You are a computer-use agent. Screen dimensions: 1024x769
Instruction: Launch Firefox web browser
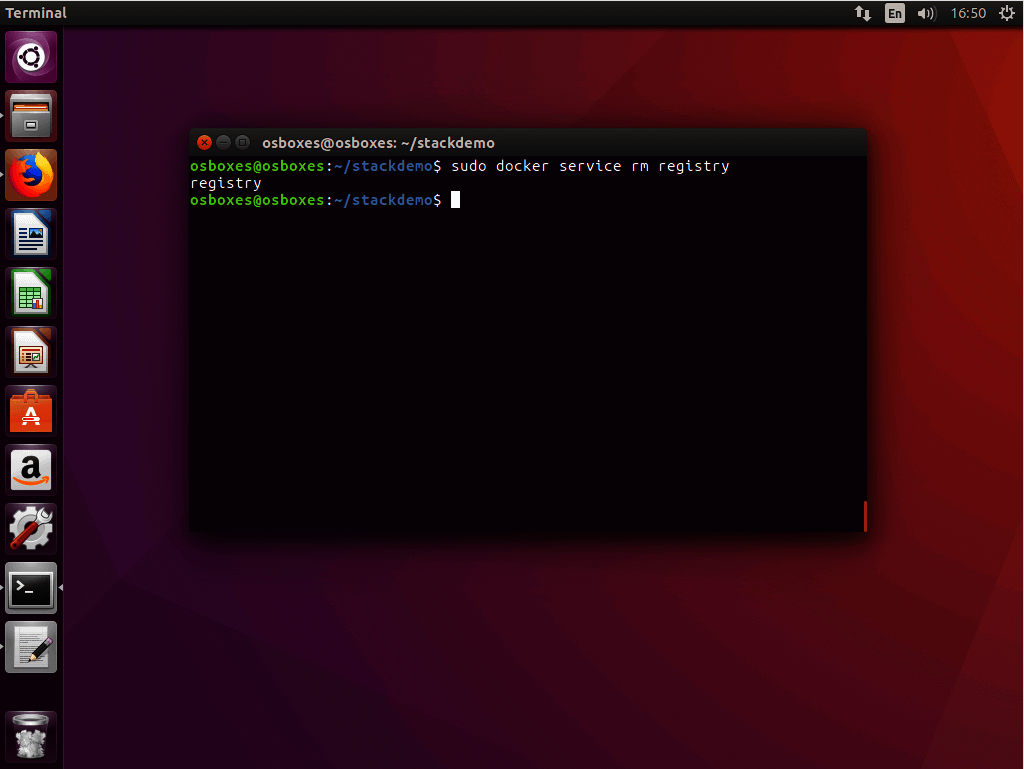[31, 175]
